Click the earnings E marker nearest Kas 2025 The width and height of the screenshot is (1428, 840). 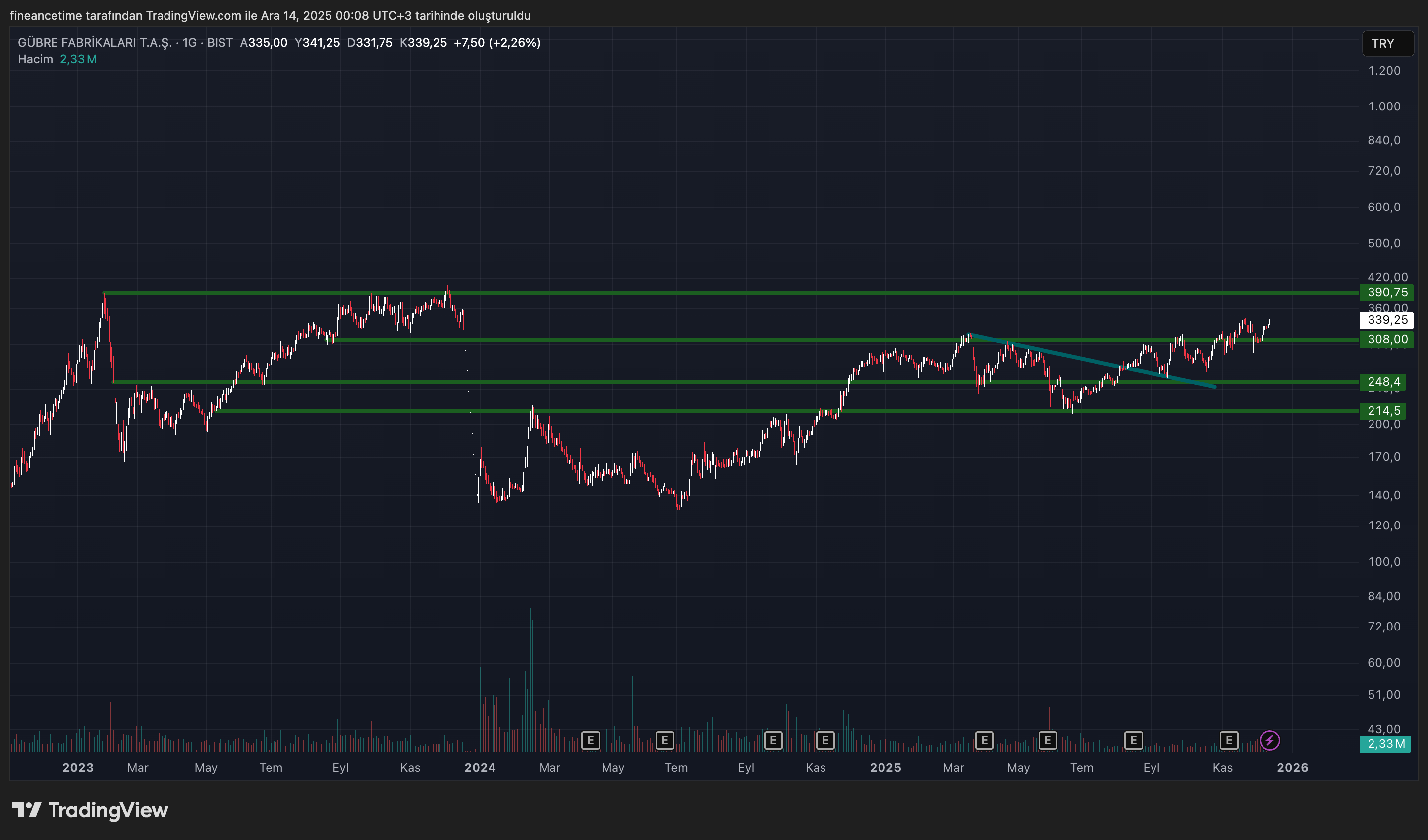pos(1228,740)
